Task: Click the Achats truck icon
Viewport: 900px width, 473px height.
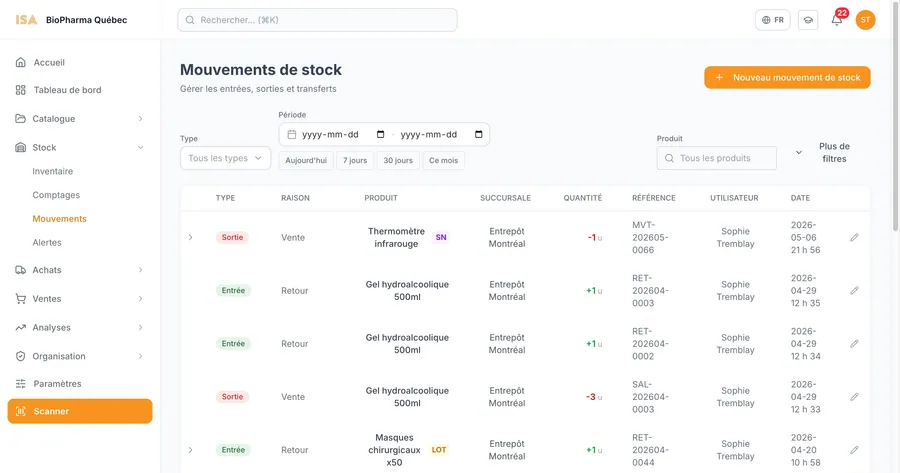Action: tap(21, 270)
